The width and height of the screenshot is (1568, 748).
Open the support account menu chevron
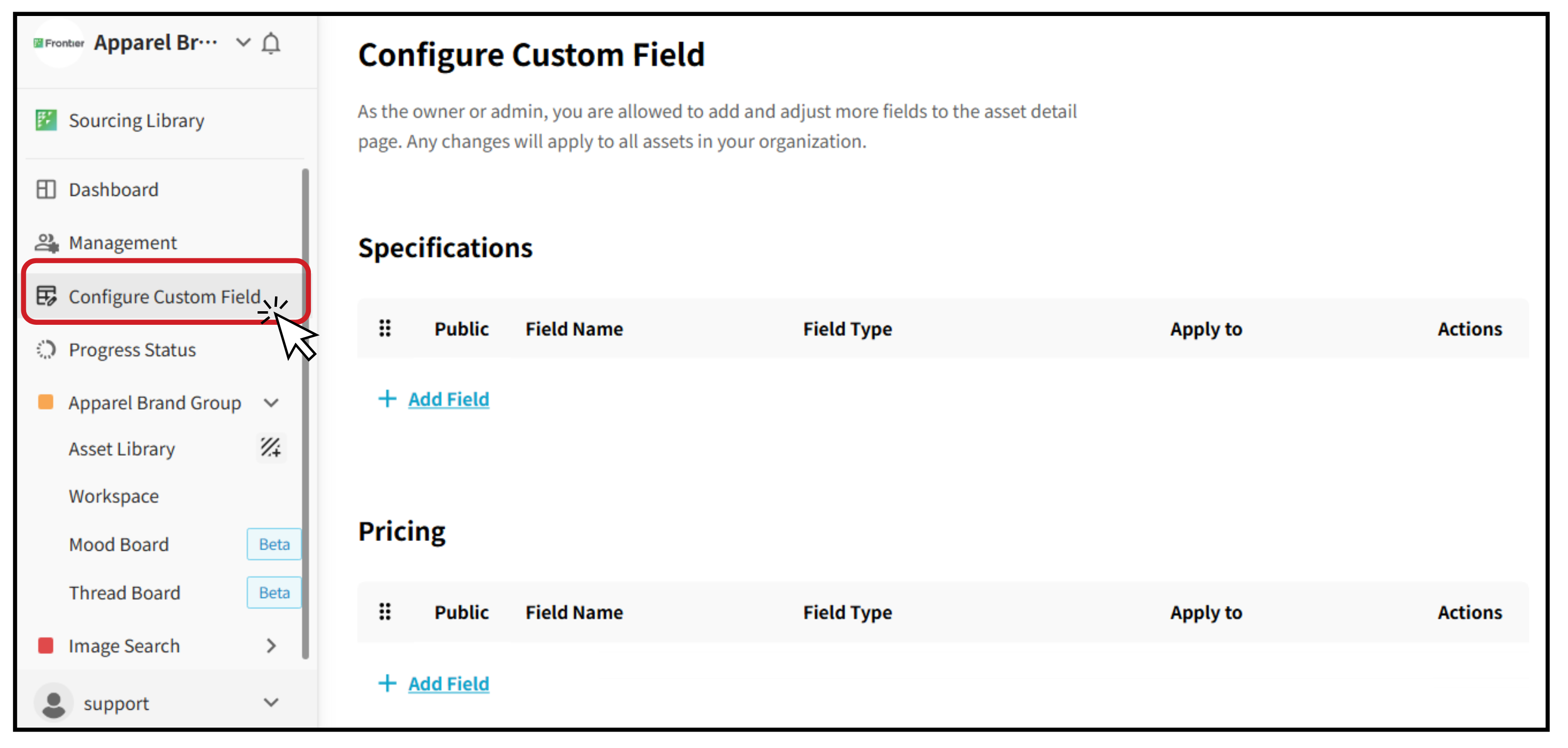(x=272, y=702)
